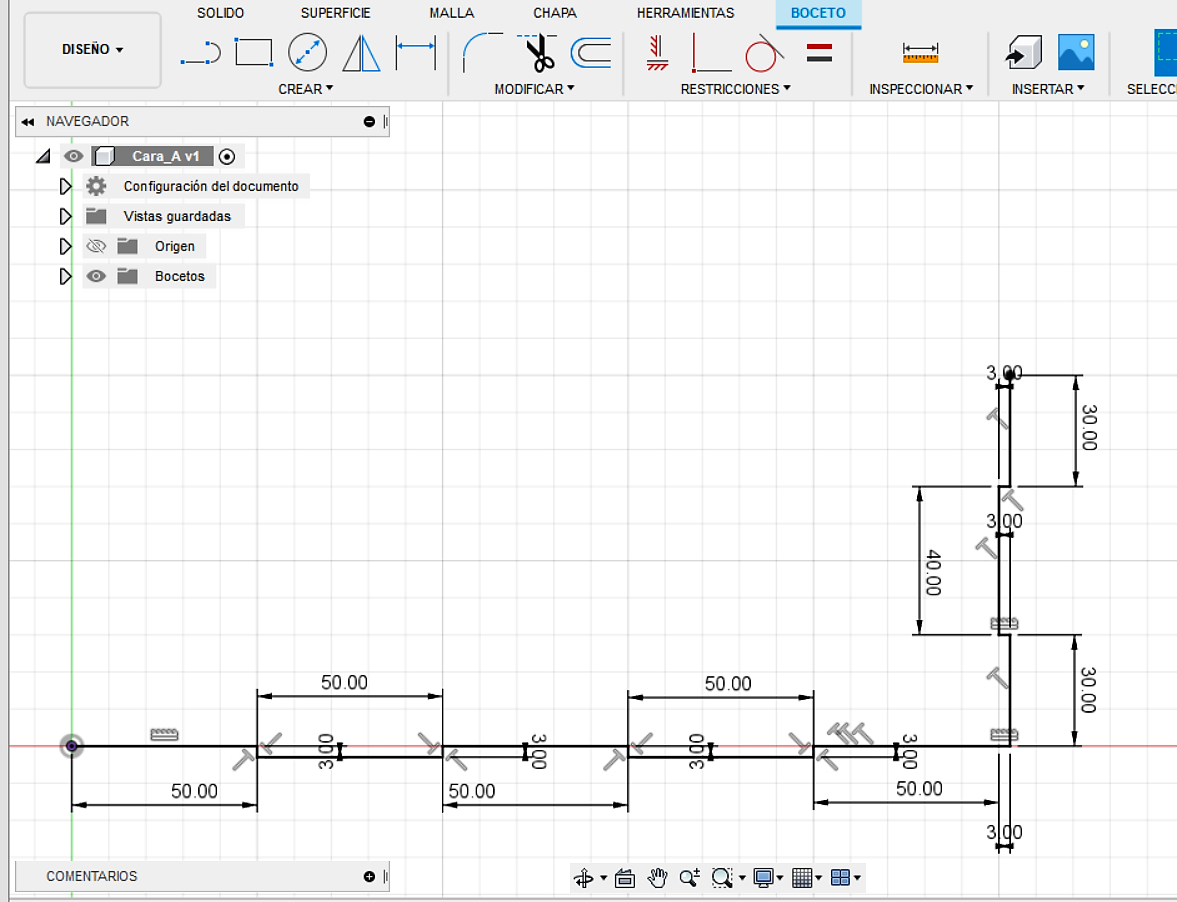Open the INSERTAR dropdown menu
Screen dimensions: 1177x902
click(x=1048, y=89)
